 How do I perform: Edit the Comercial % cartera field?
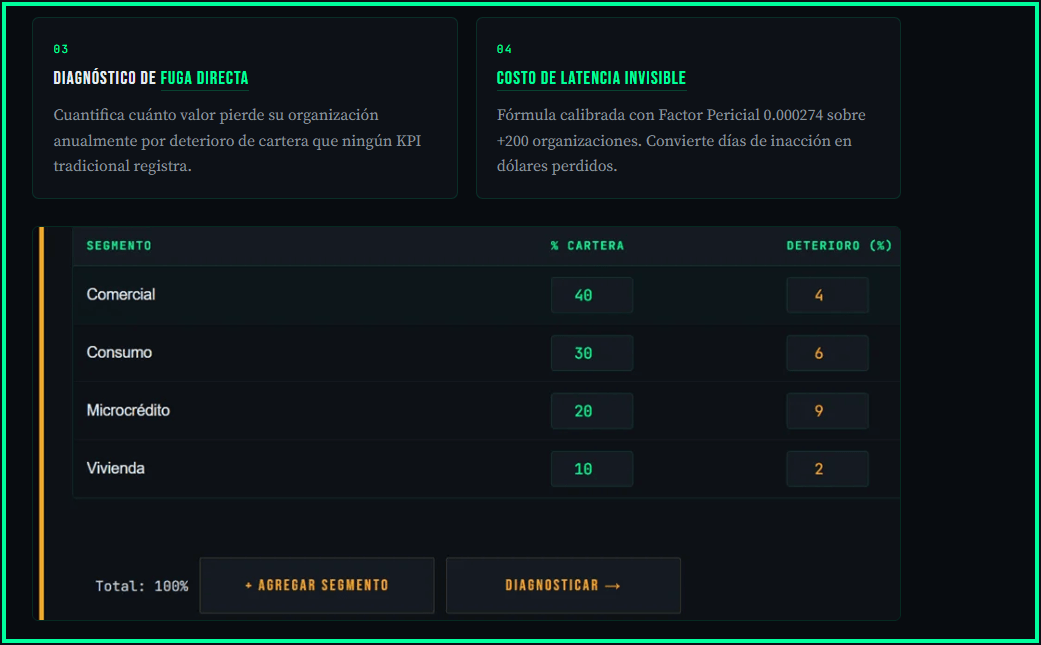pos(592,295)
